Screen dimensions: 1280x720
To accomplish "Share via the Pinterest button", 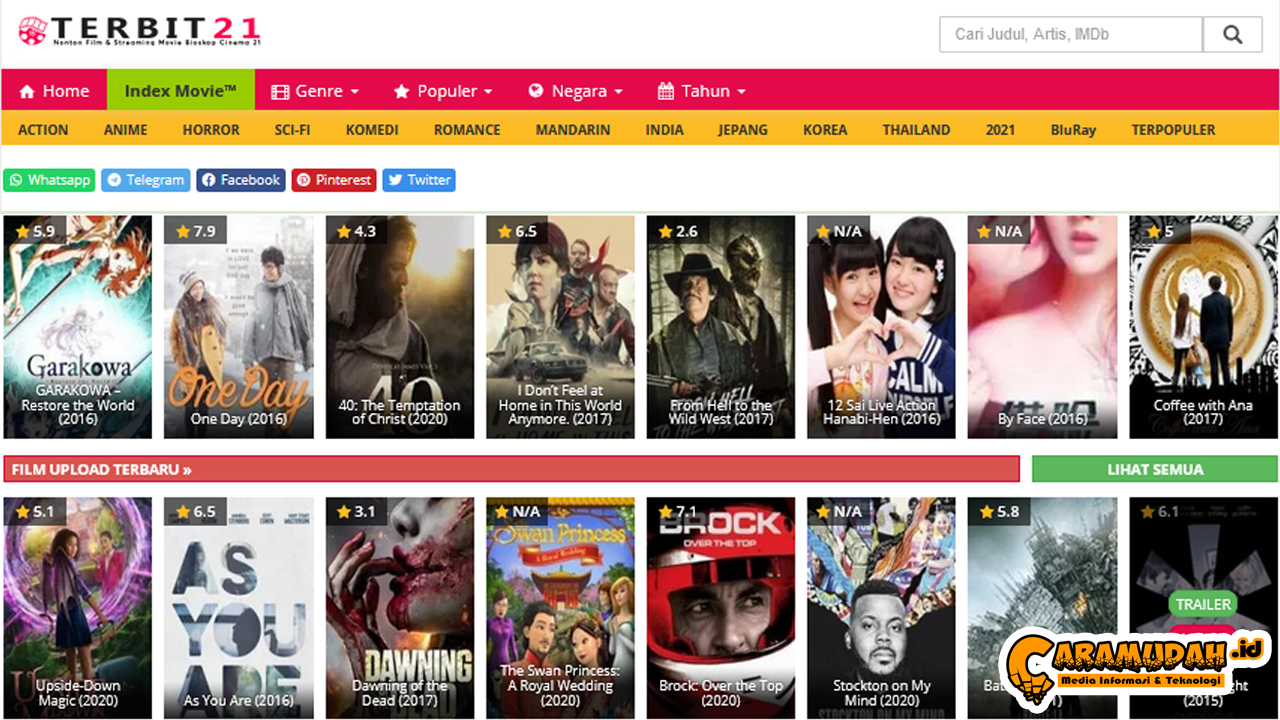I will [x=334, y=180].
